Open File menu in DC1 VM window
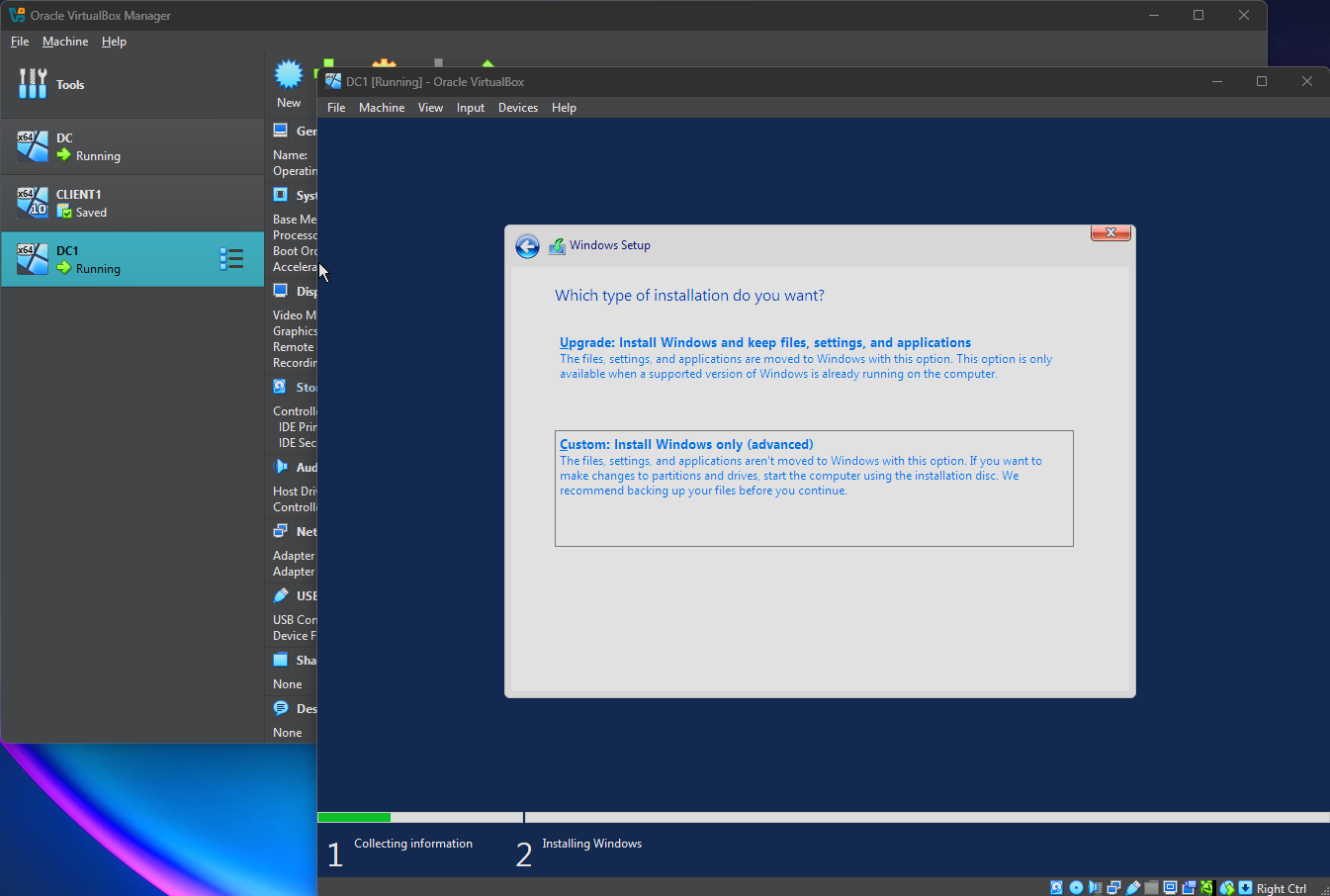This screenshot has width=1330, height=896. (336, 108)
